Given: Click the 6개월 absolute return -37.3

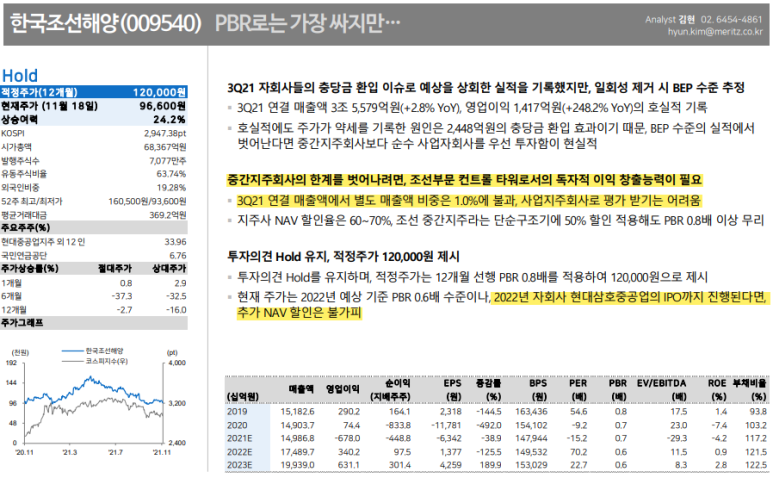Looking at the screenshot, I should click(x=122, y=296).
